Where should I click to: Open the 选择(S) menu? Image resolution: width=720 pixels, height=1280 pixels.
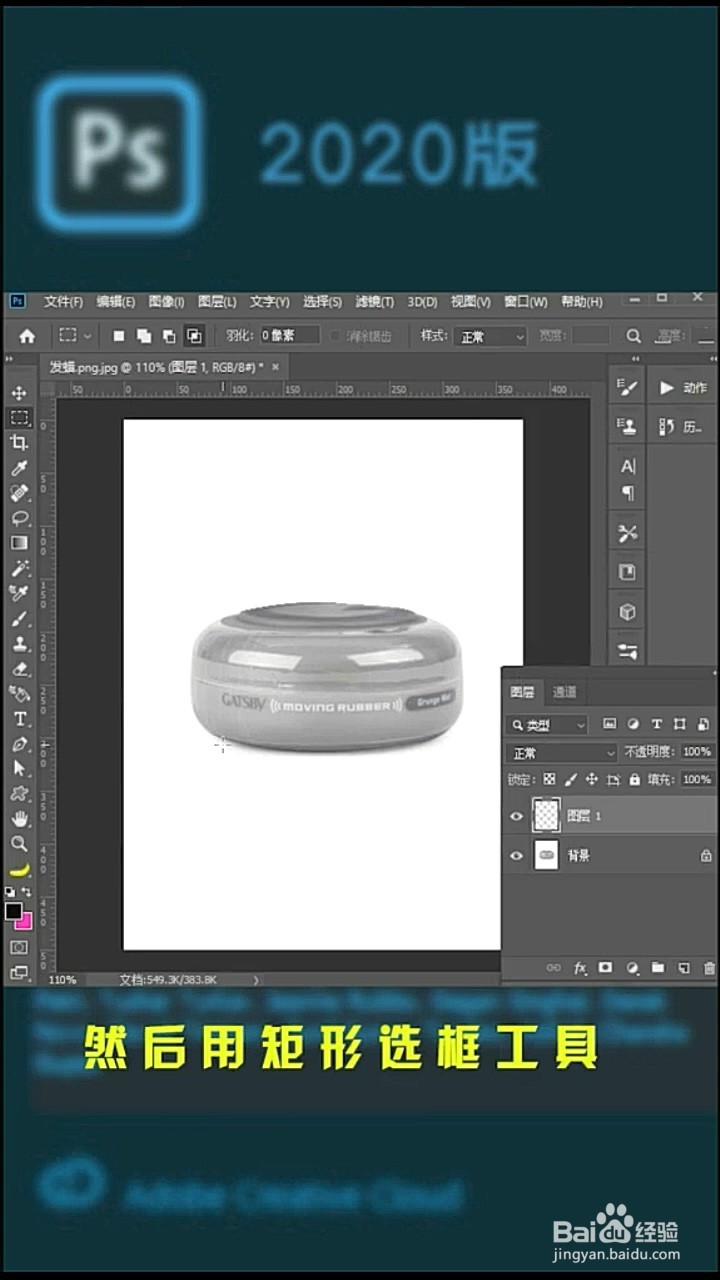tap(322, 301)
